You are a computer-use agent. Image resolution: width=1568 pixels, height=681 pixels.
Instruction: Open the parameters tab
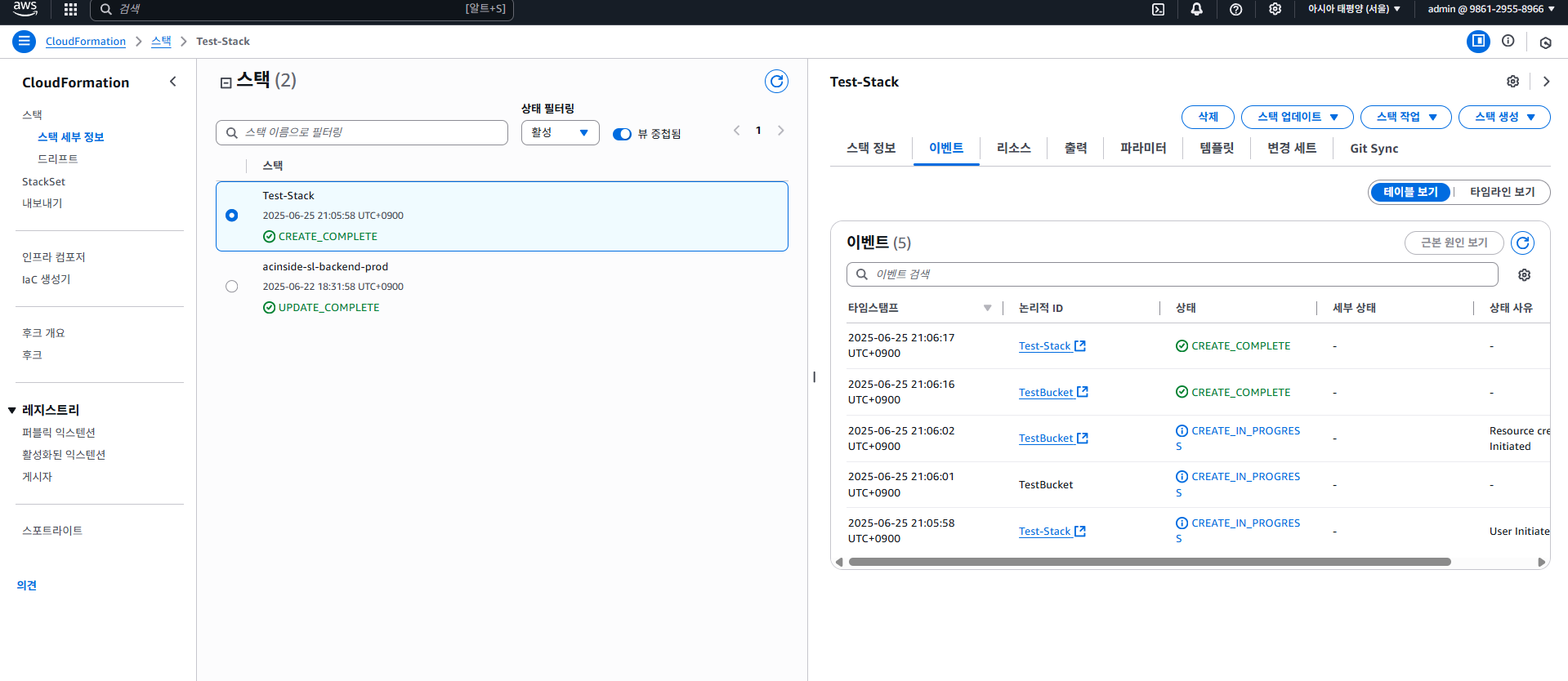pyautogui.click(x=1143, y=148)
